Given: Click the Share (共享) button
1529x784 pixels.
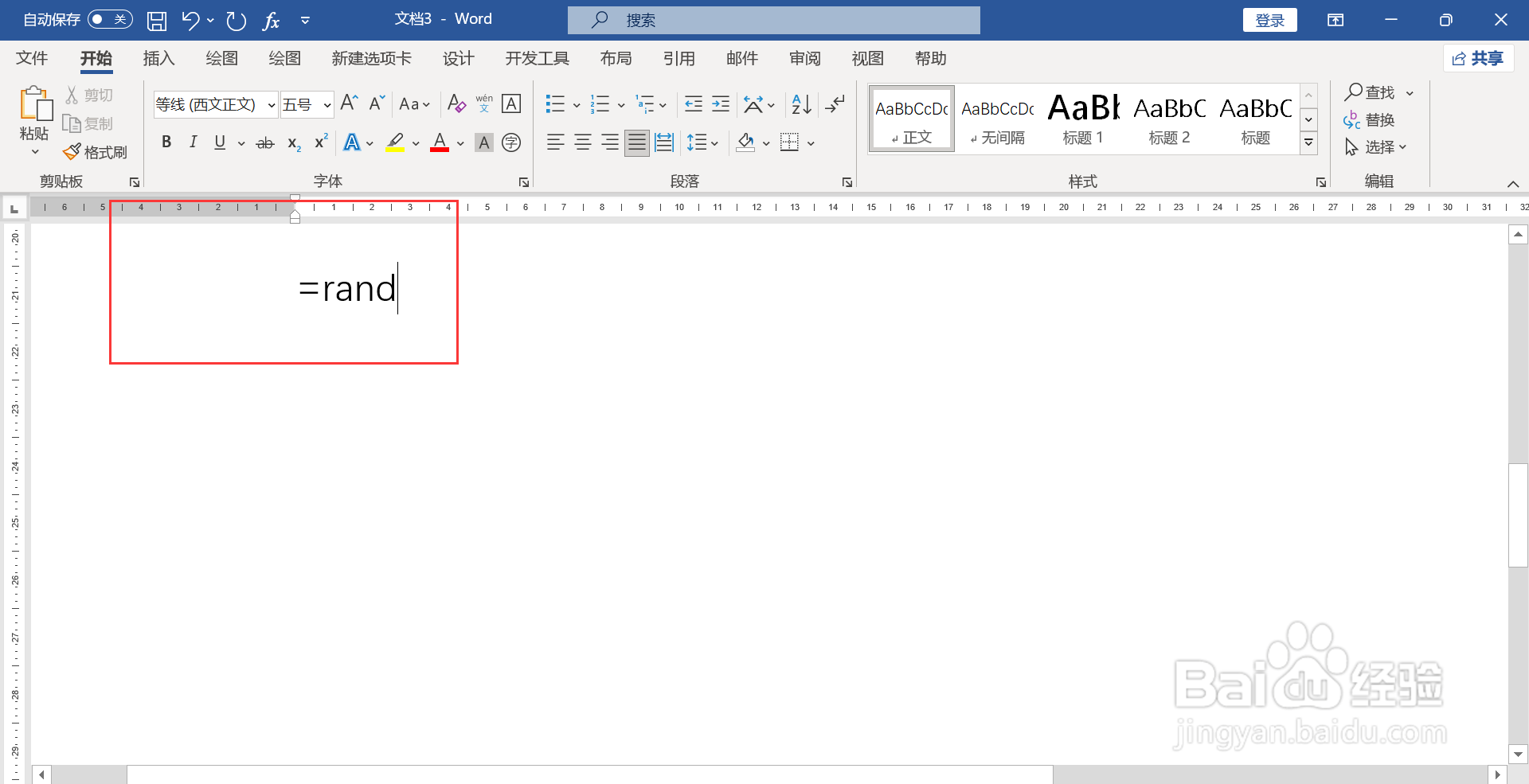Looking at the screenshot, I should (1478, 58).
